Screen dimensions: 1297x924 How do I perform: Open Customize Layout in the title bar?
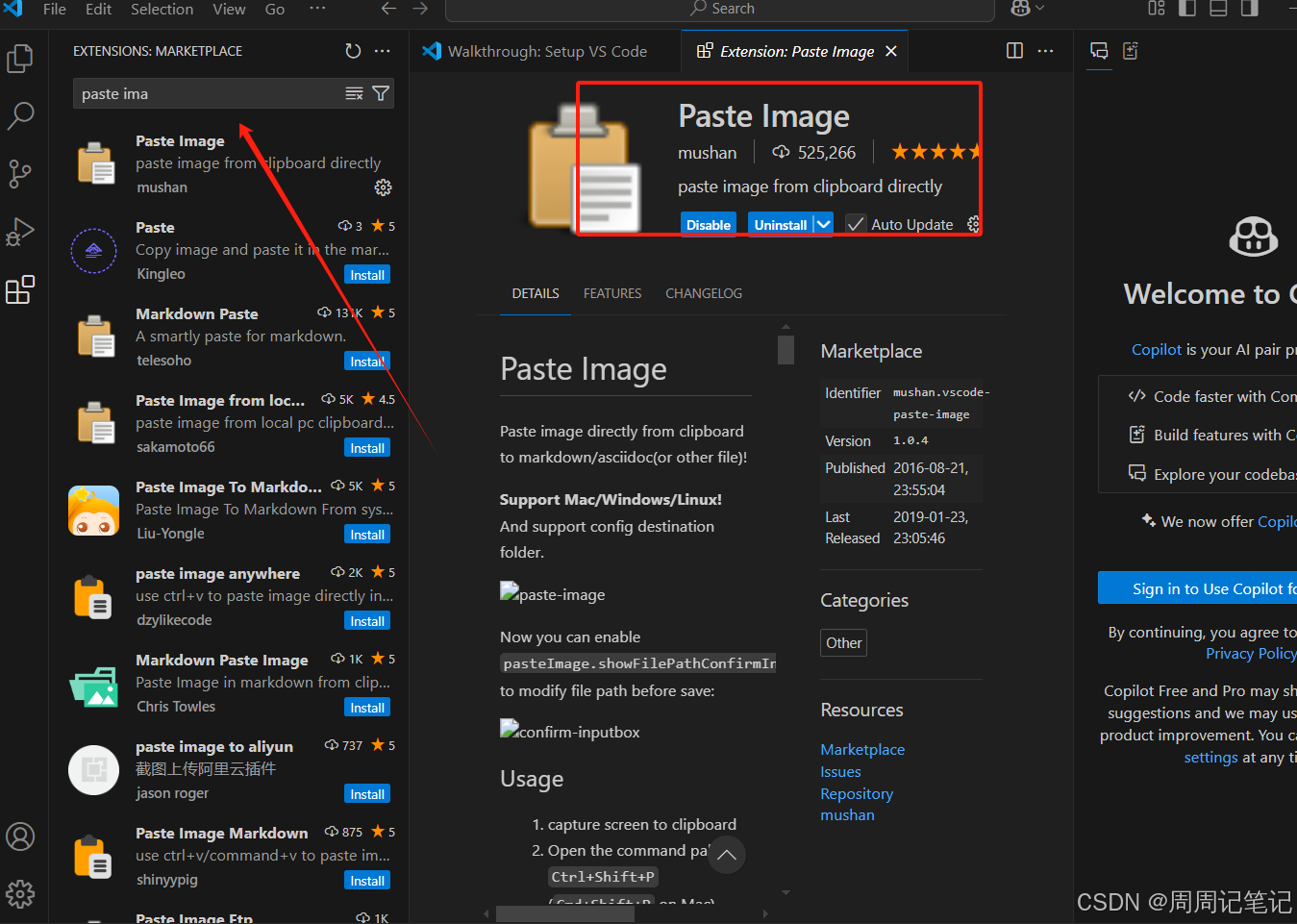point(1157,9)
